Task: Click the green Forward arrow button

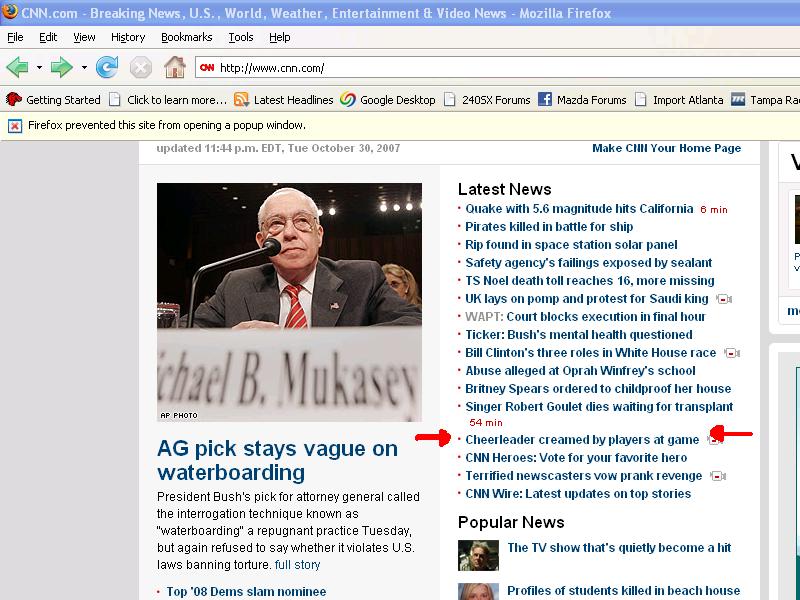Action: (x=62, y=68)
